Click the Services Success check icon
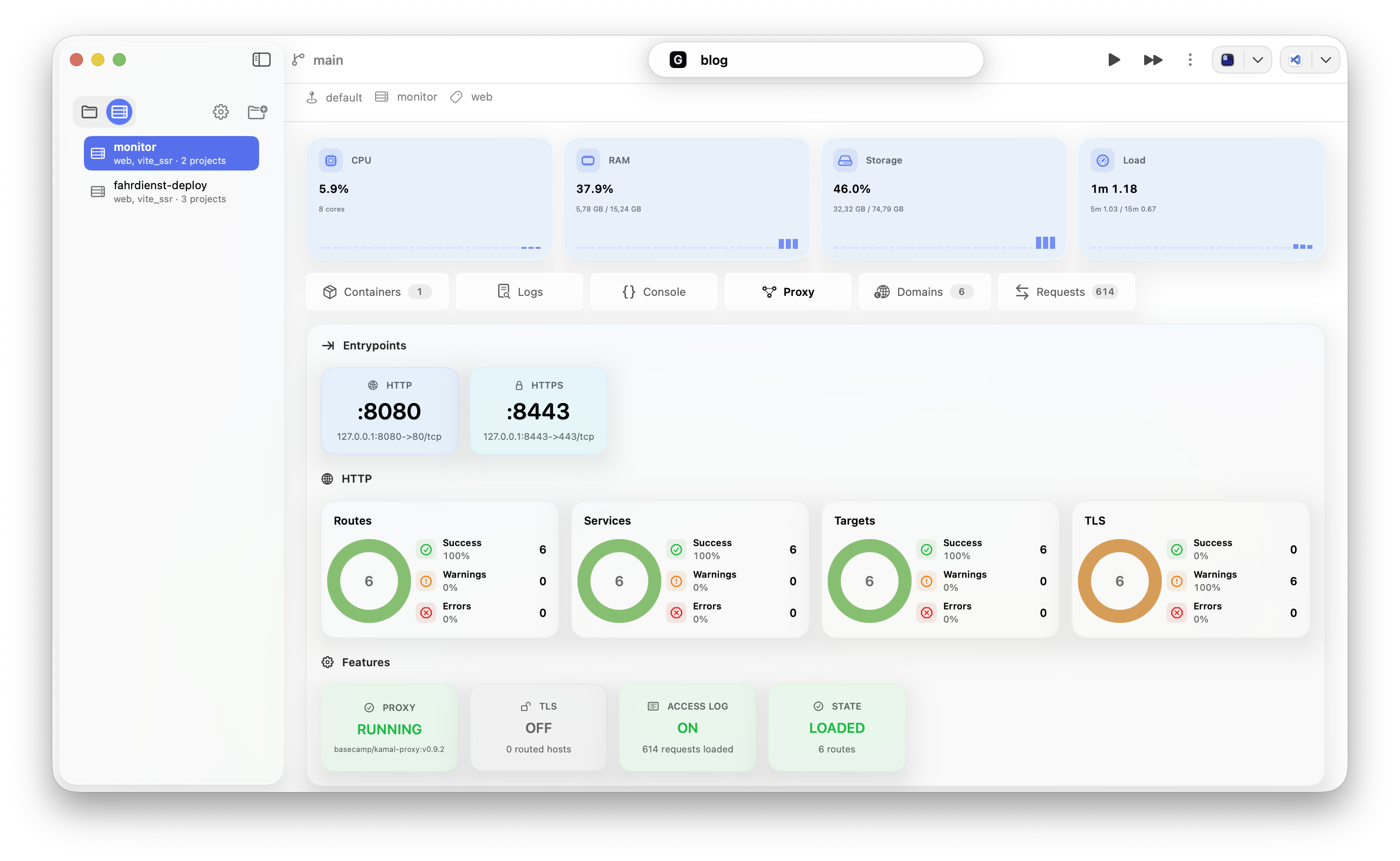The width and height of the screenshot is (1400, 861). pyautogui.click(x=676, y=549)
